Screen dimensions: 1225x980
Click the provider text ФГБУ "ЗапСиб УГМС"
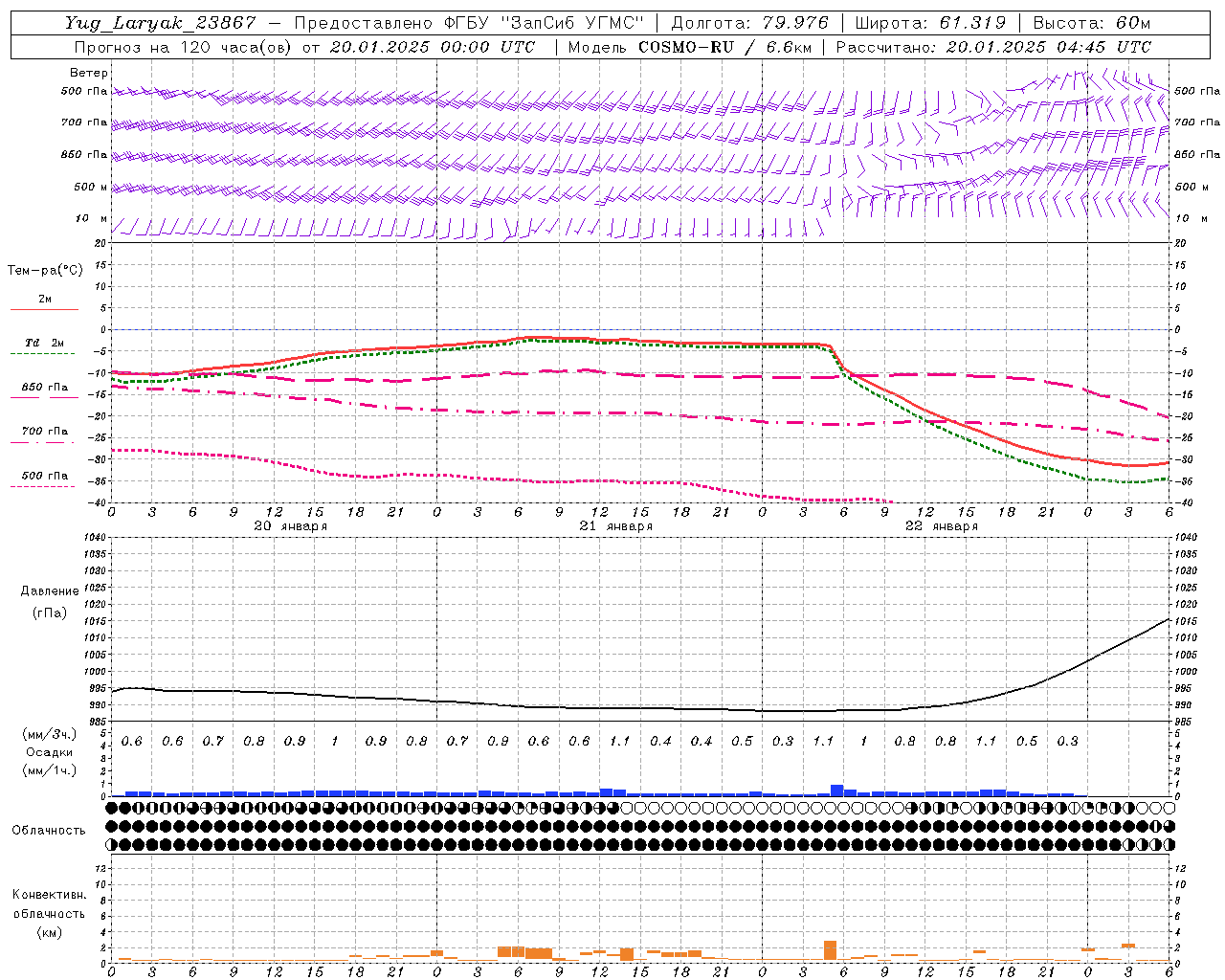544,23
